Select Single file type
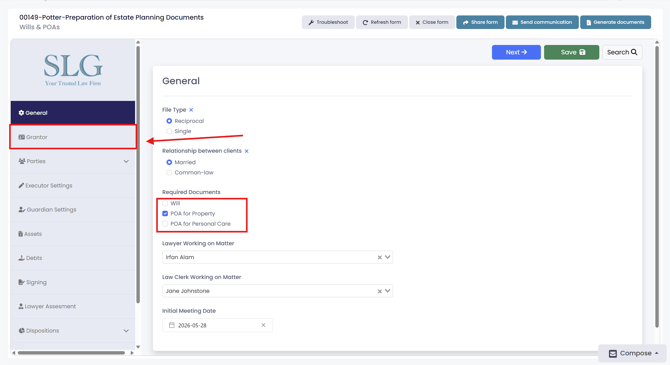The width and height of the screenshot is (670, 365). 169,131
